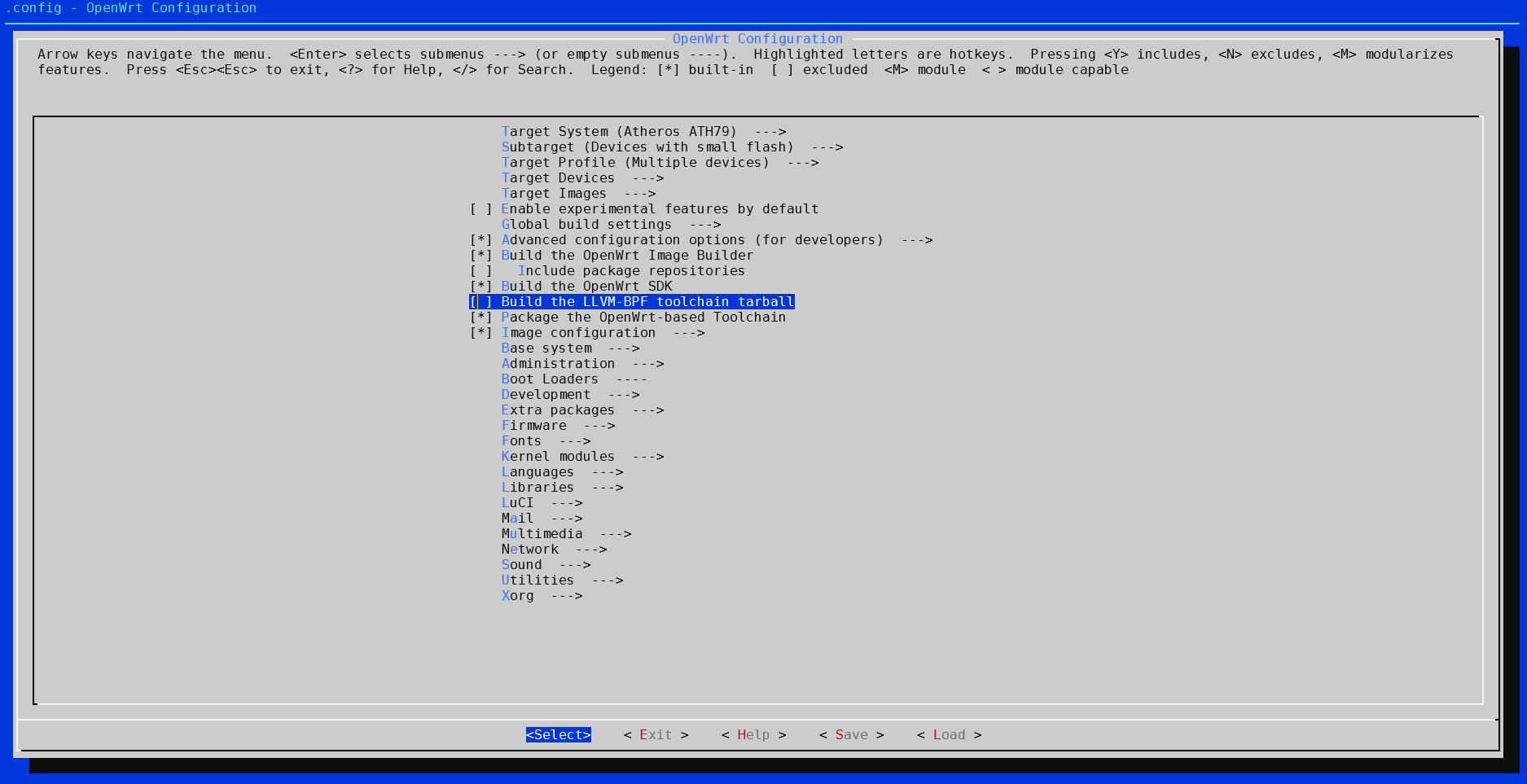Click the Load button
This screenshot has width=1527, height=784.
click(x=950, y=735)
